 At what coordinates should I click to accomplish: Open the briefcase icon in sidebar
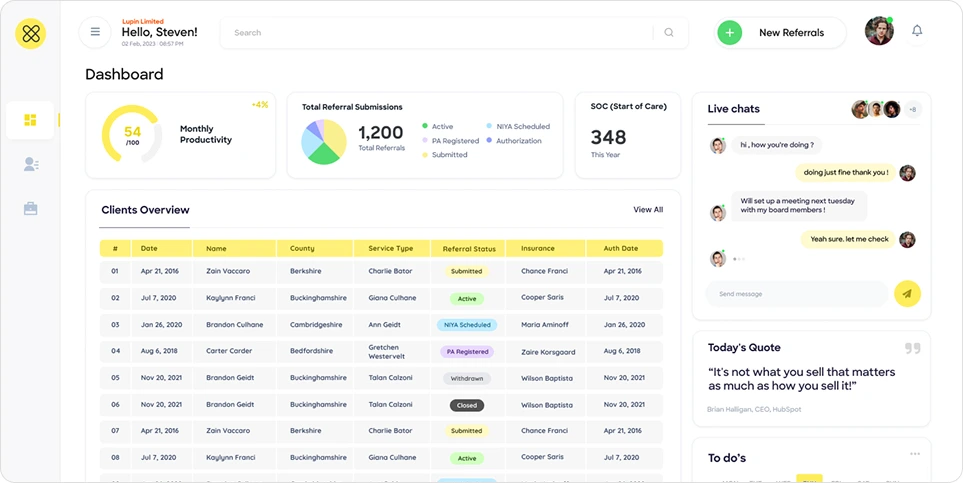pos(30,208)
